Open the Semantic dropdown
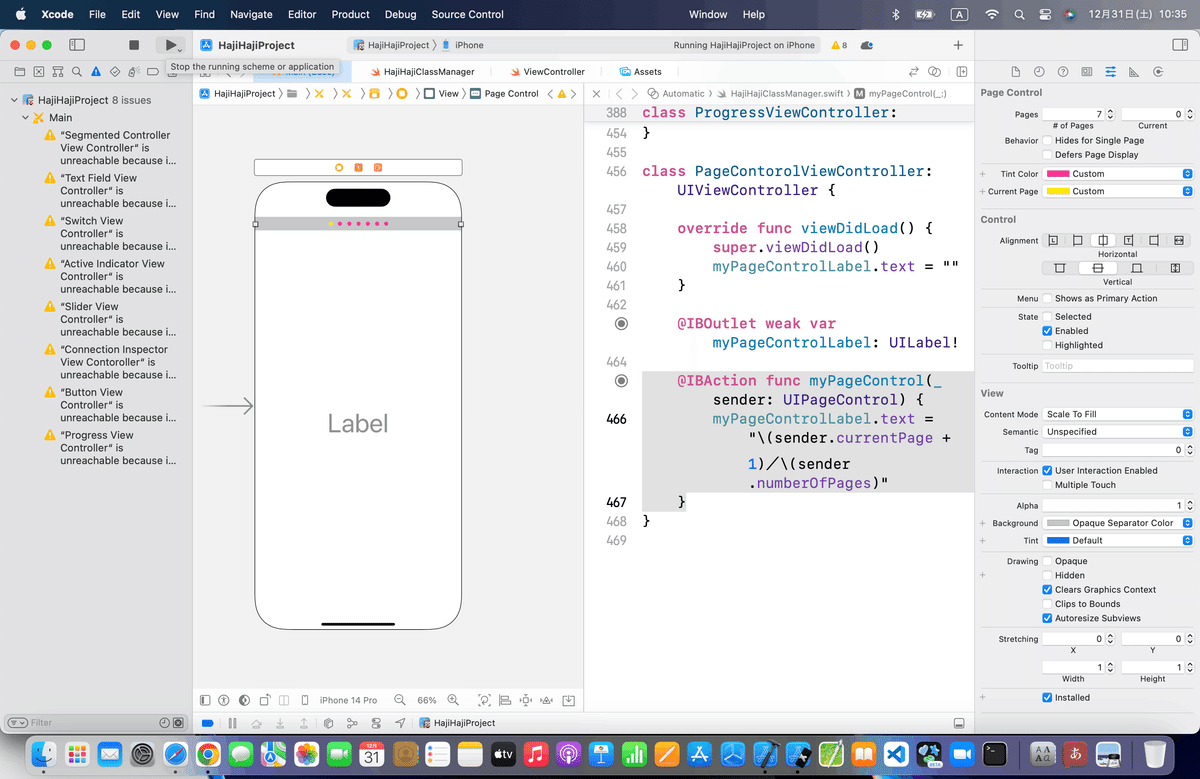 (x=1118, y=432)
